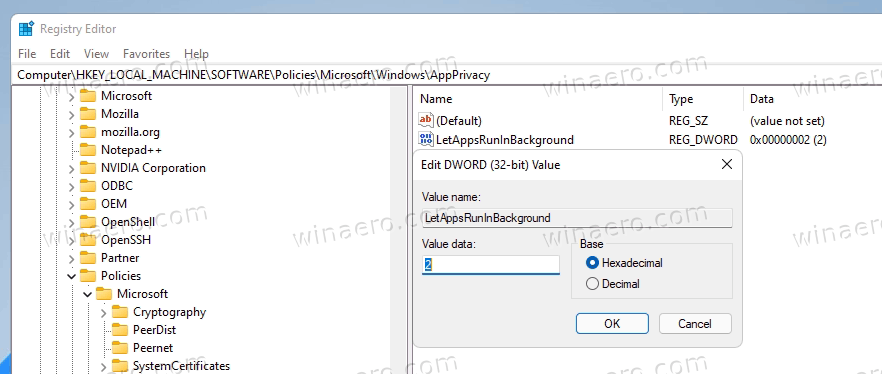882x374 pixels.
Task: Click the REG_SZ type cell
Action: [x=688, y=120]
